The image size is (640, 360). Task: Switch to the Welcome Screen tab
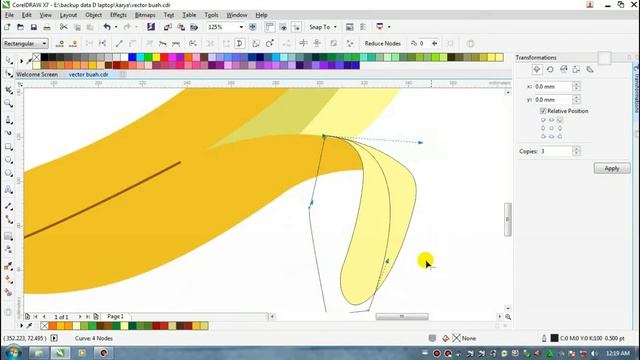pos(37,75)
